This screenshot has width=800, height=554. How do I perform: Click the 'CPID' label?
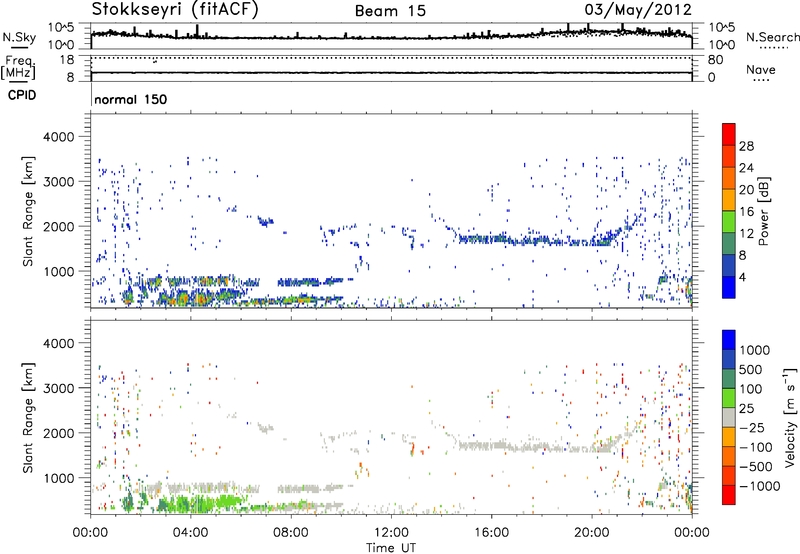(22, 95)
